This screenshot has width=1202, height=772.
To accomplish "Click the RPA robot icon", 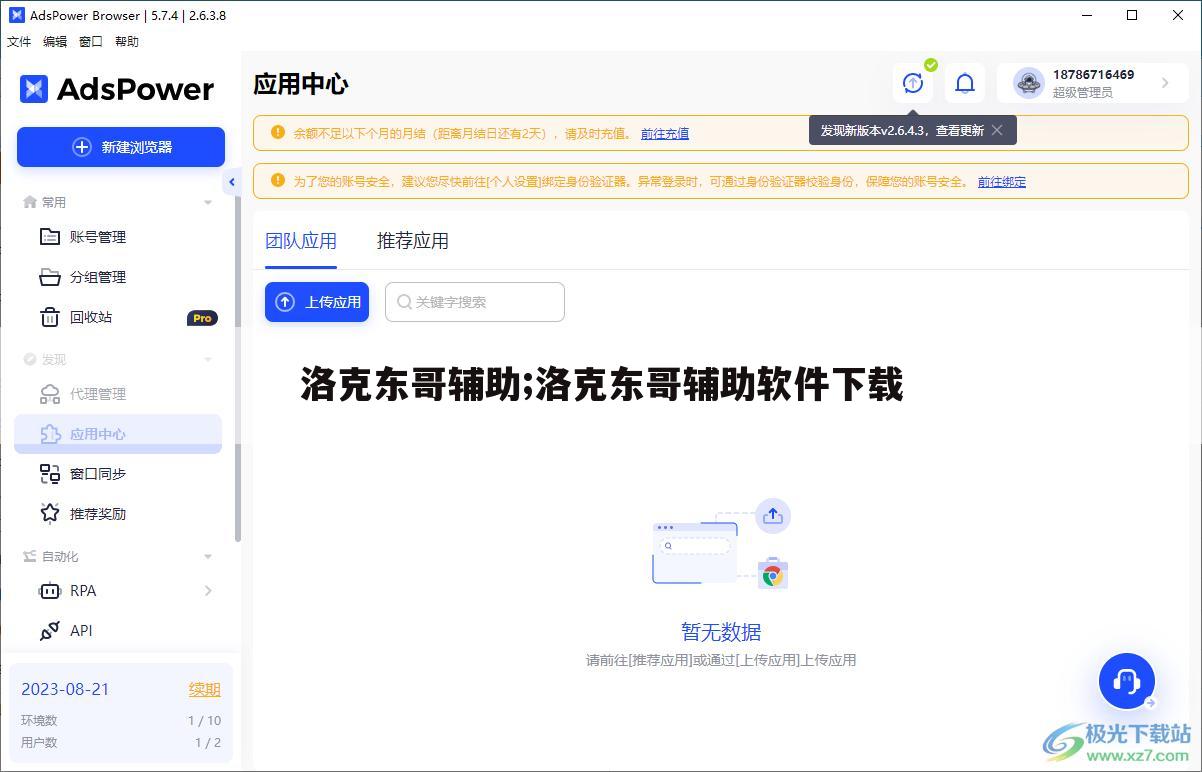I will click(x=50, y=591).
